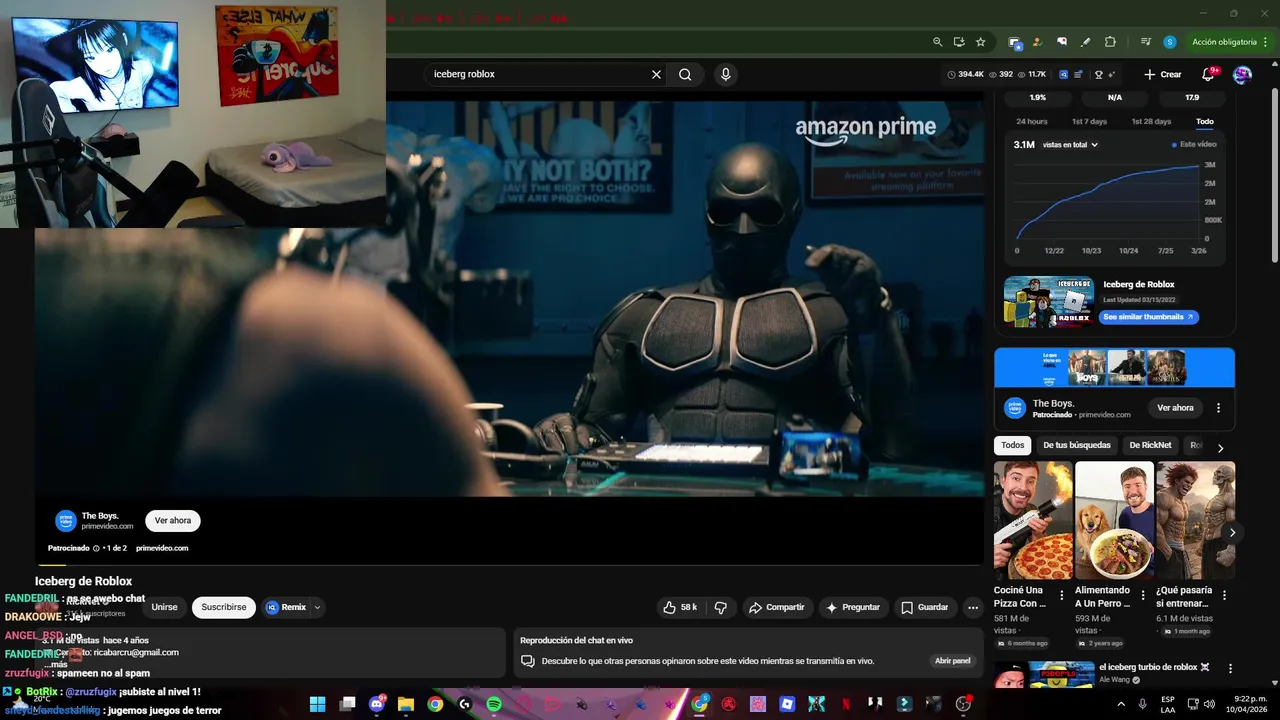Open Netflix from the taskbar
The width and height of the screenshot is (1280, 720).
846,704
